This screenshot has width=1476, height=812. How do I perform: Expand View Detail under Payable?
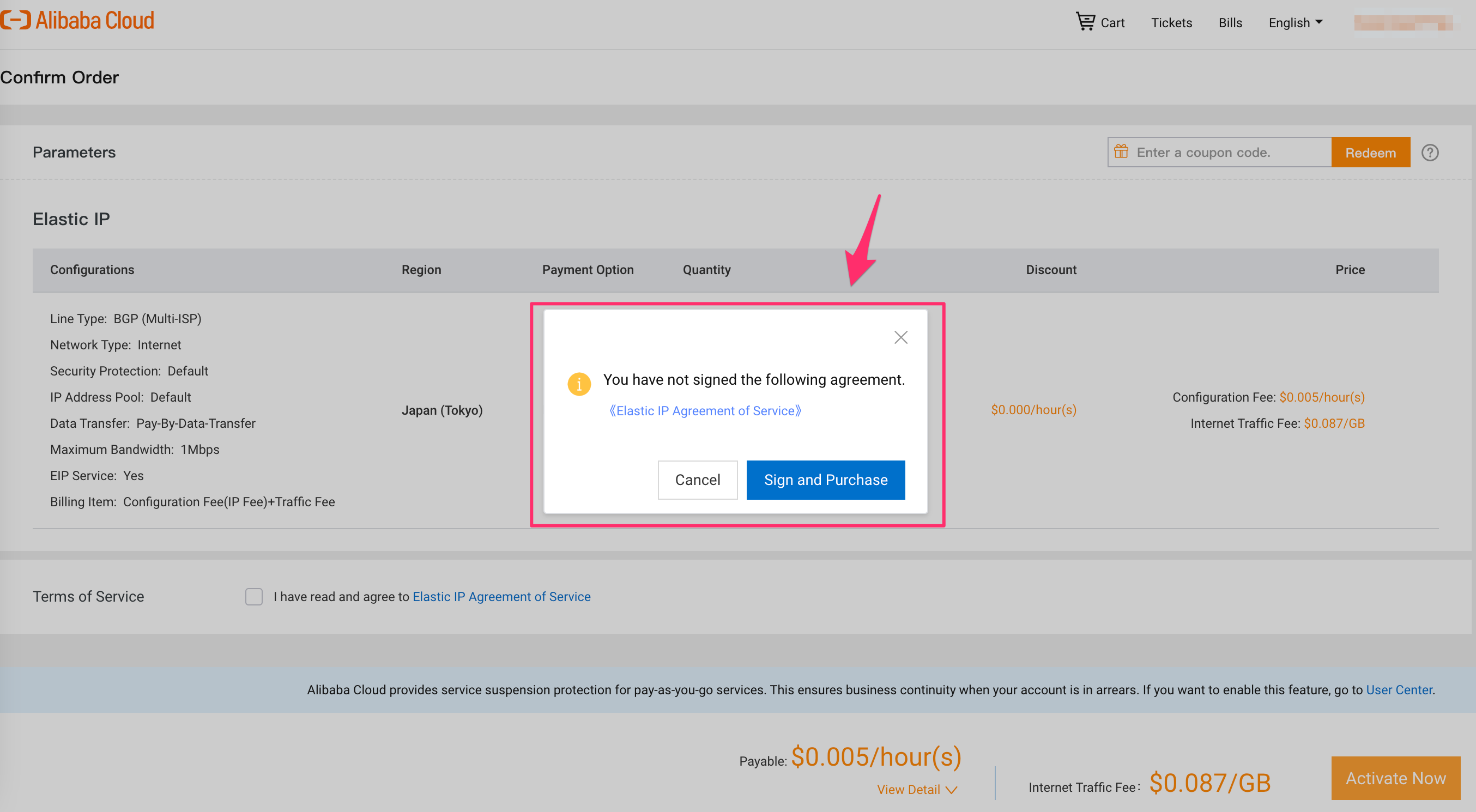click(x=916, y=789)
